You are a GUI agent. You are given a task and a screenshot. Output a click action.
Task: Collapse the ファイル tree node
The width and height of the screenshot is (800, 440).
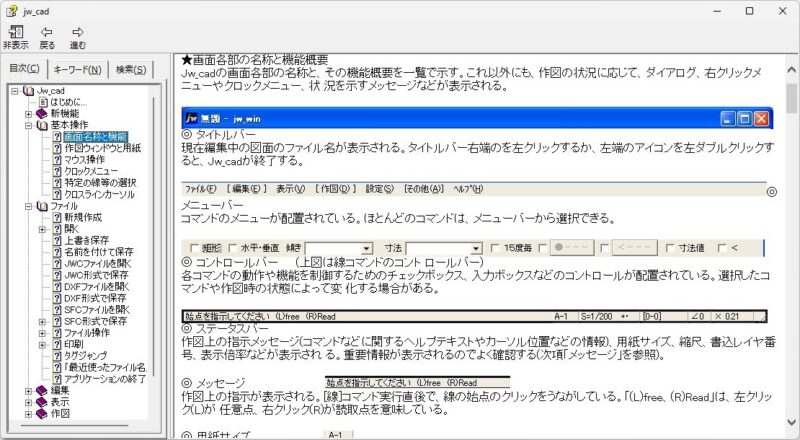(29, 206)
